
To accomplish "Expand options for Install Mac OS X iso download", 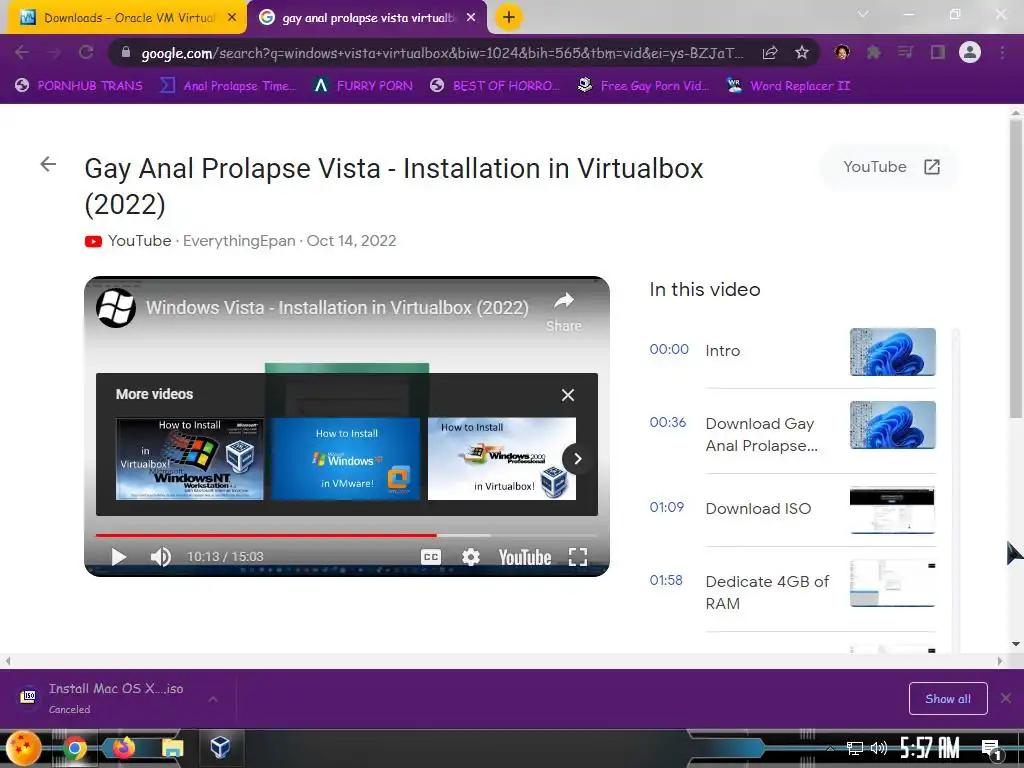I will click(x=213, y=699).
